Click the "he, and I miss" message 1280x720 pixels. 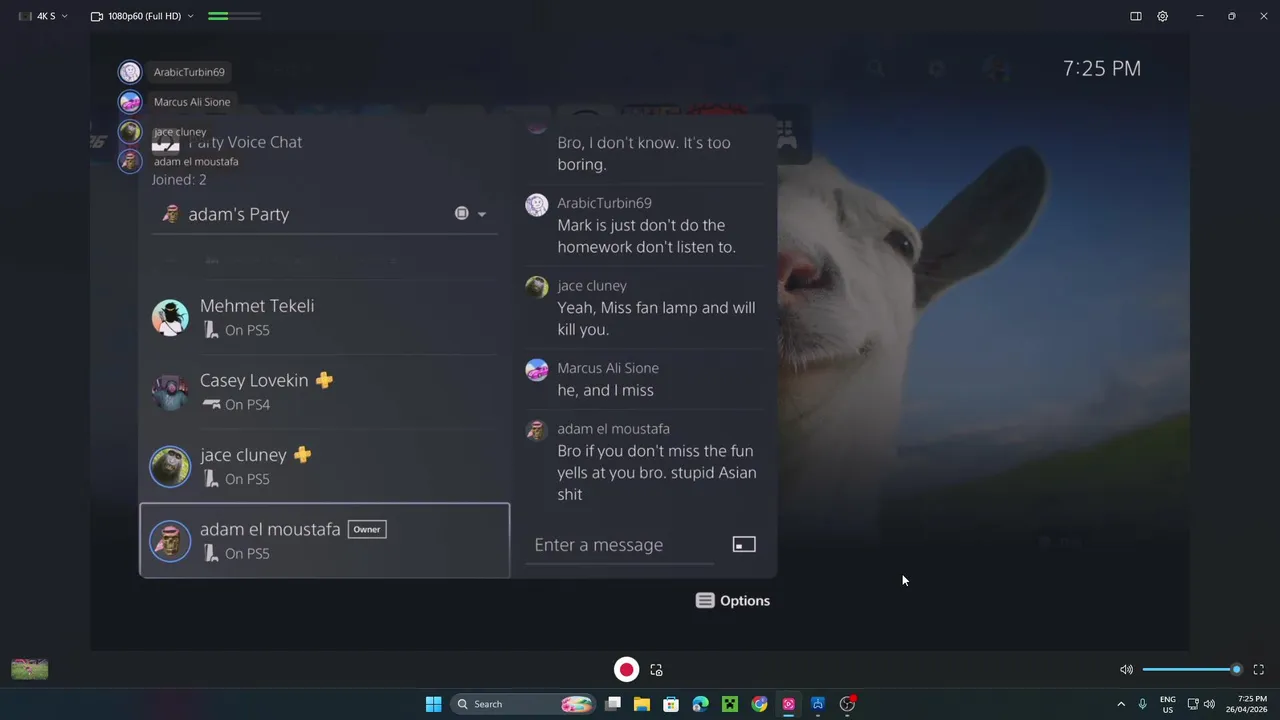pos(605,390)
